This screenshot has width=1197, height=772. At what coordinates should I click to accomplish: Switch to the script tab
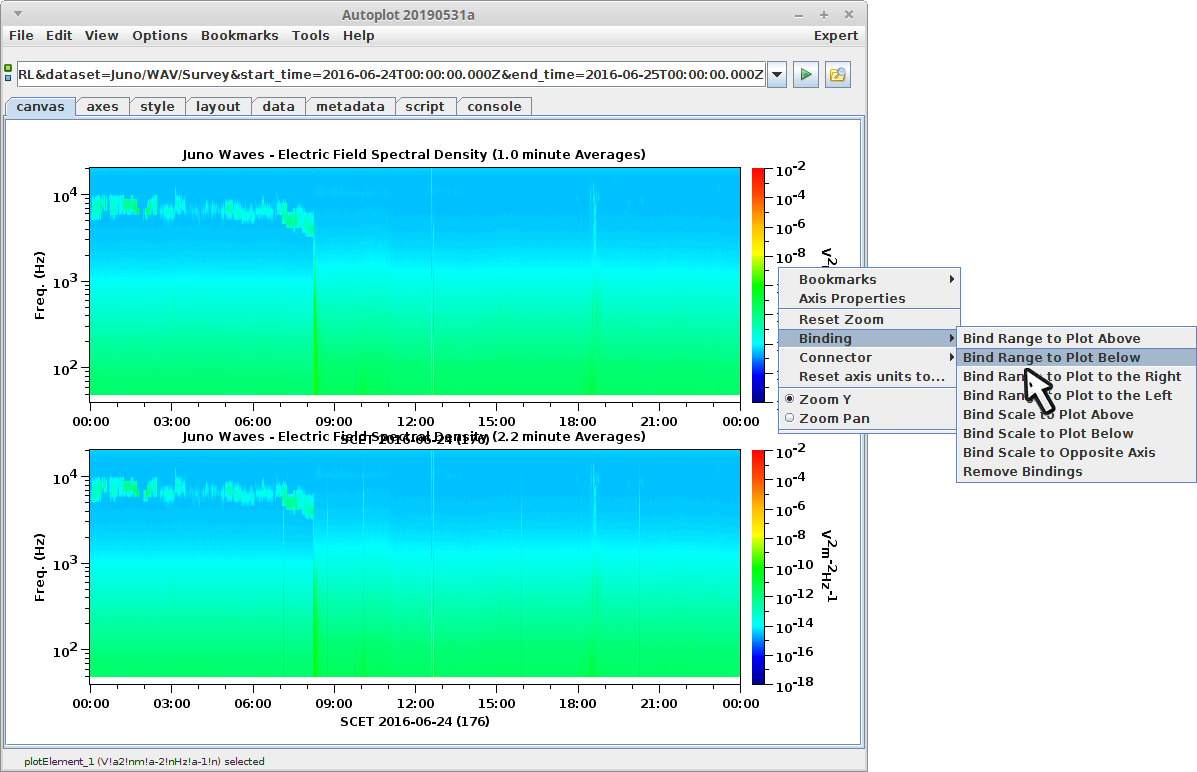(425, 107)
